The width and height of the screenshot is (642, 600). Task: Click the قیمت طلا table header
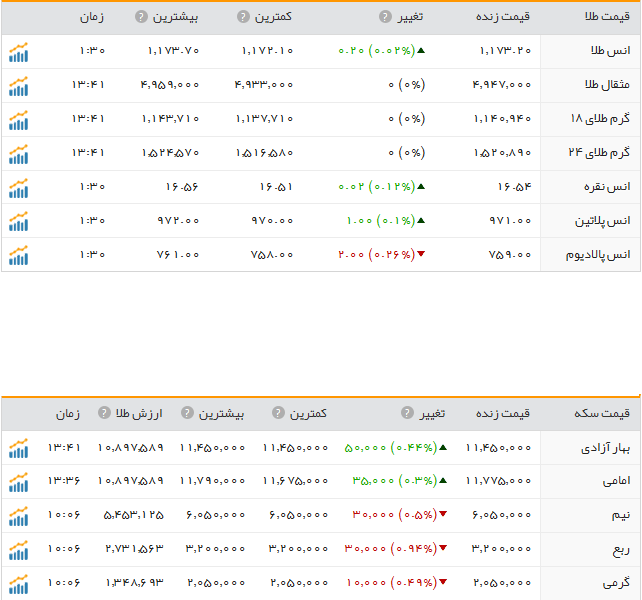tap(607, 17)
